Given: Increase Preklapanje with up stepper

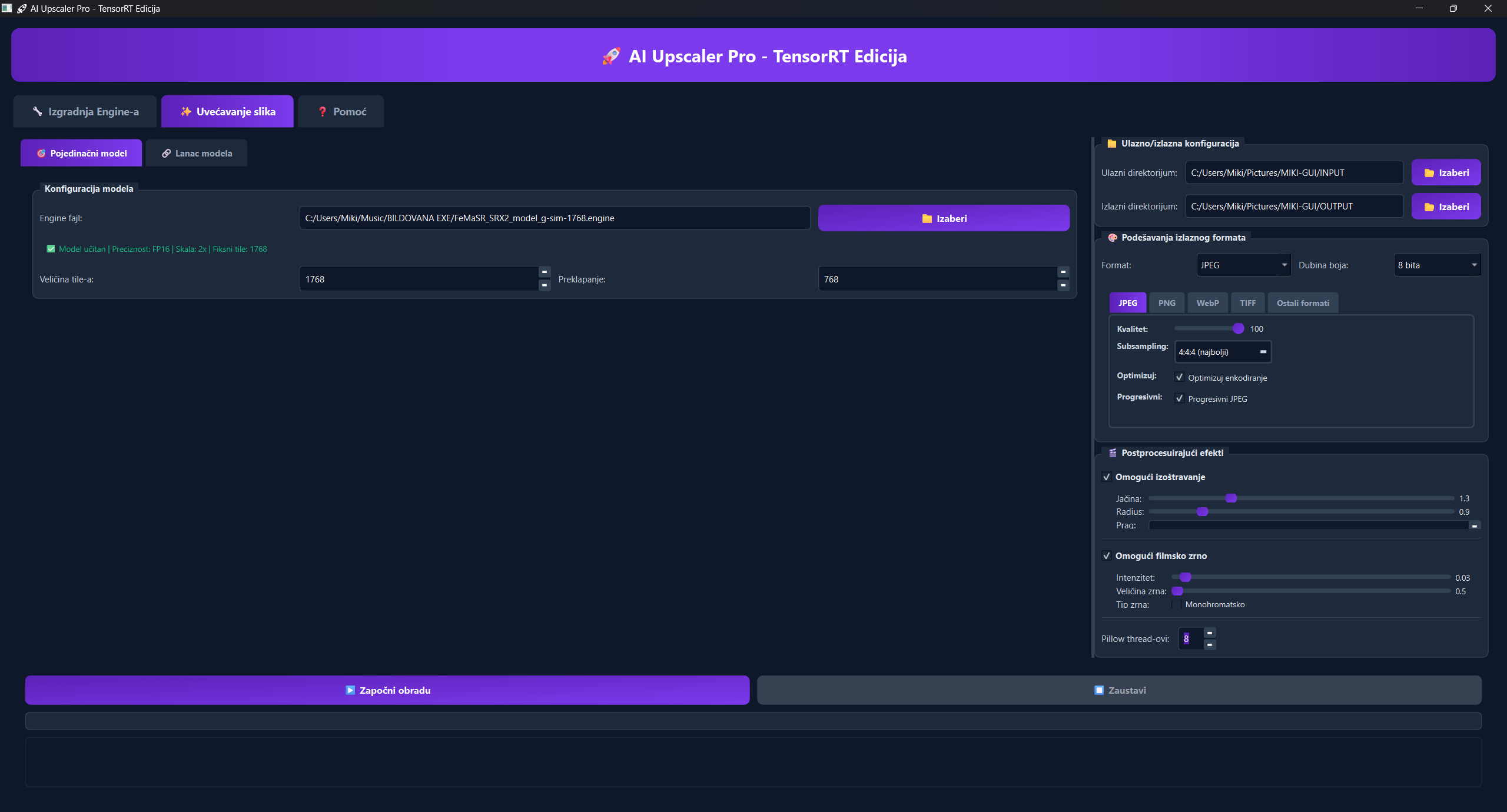Looking at the screenshot, I should point(1063,272).
